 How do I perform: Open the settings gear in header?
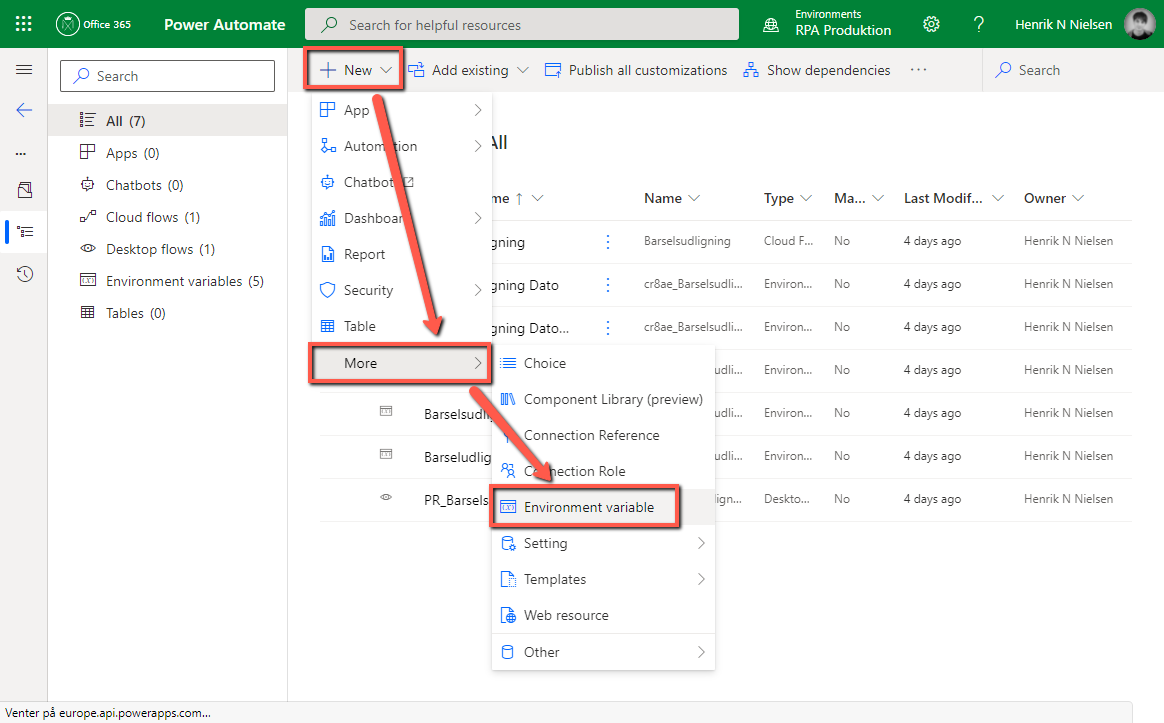[x=931, y=24]
